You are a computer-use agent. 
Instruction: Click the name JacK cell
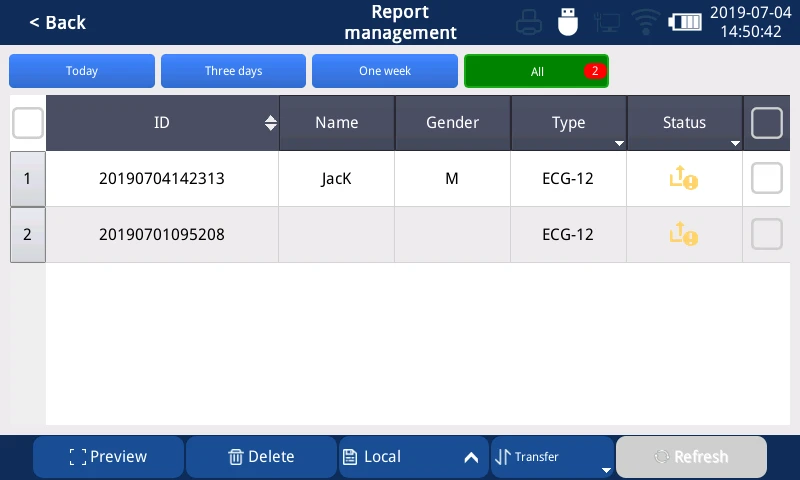336,179
